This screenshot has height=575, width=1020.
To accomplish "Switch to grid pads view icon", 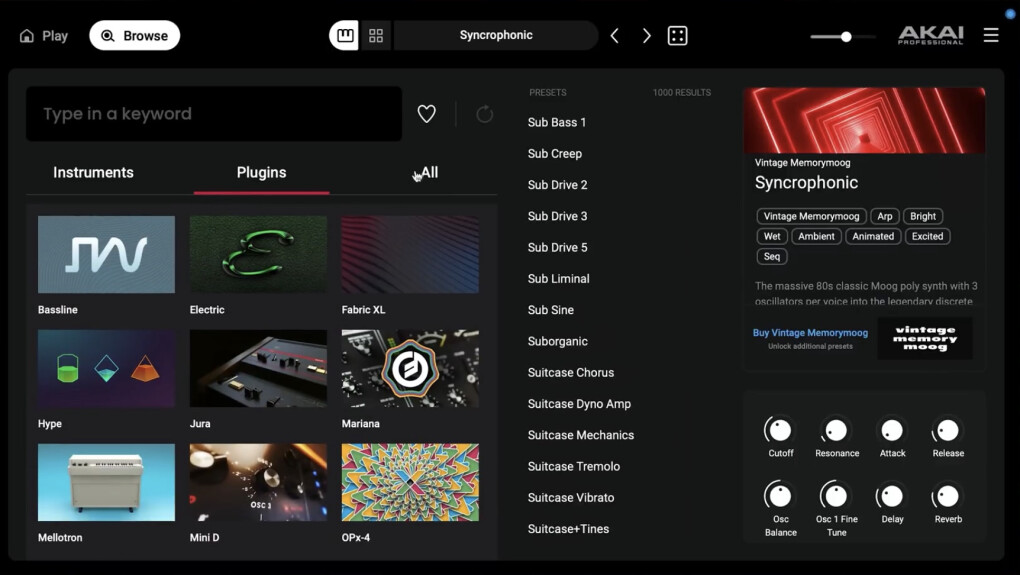I will (376, 35).
